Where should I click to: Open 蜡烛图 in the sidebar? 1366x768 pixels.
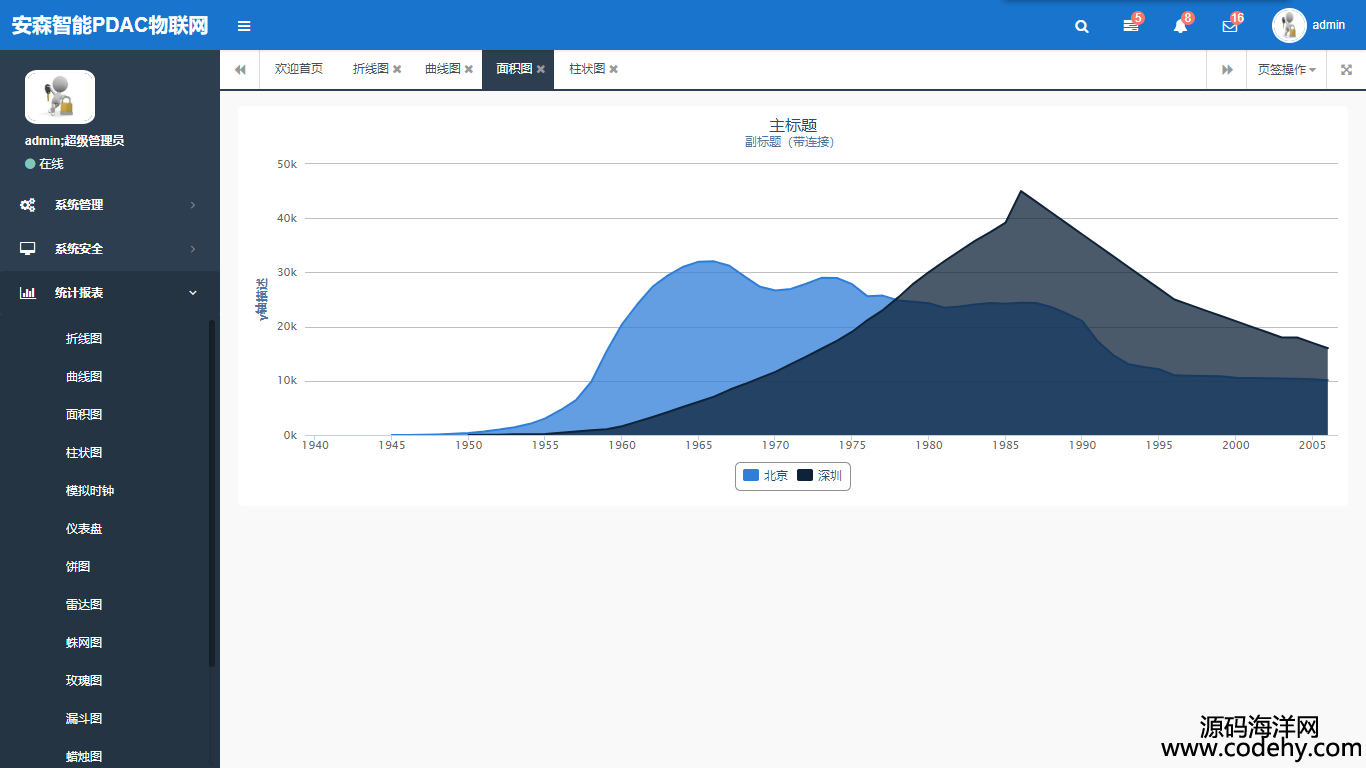click(x=84, y=757)
